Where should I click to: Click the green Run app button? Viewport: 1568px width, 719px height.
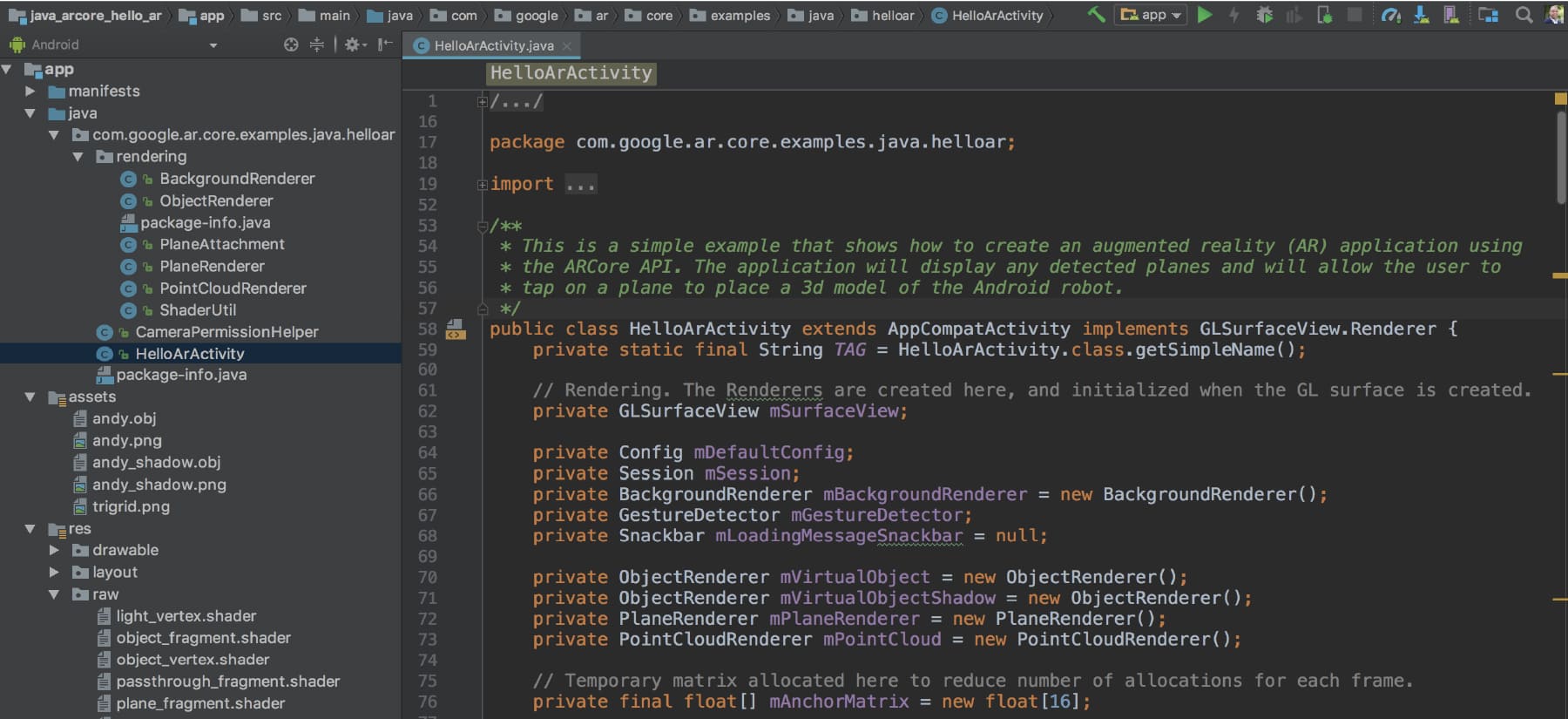click(1205, 15)
